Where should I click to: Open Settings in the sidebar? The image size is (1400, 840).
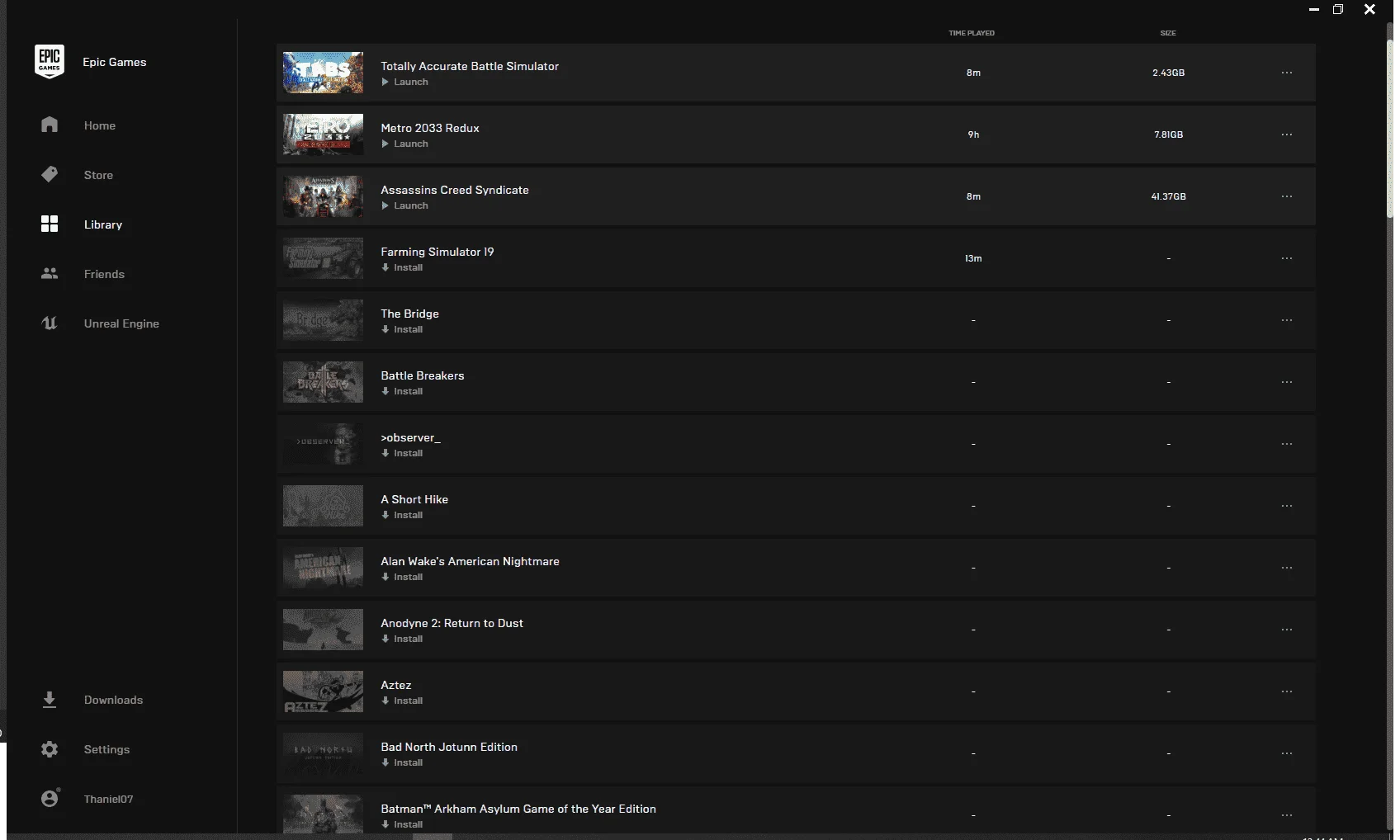[x=106, y=749]
